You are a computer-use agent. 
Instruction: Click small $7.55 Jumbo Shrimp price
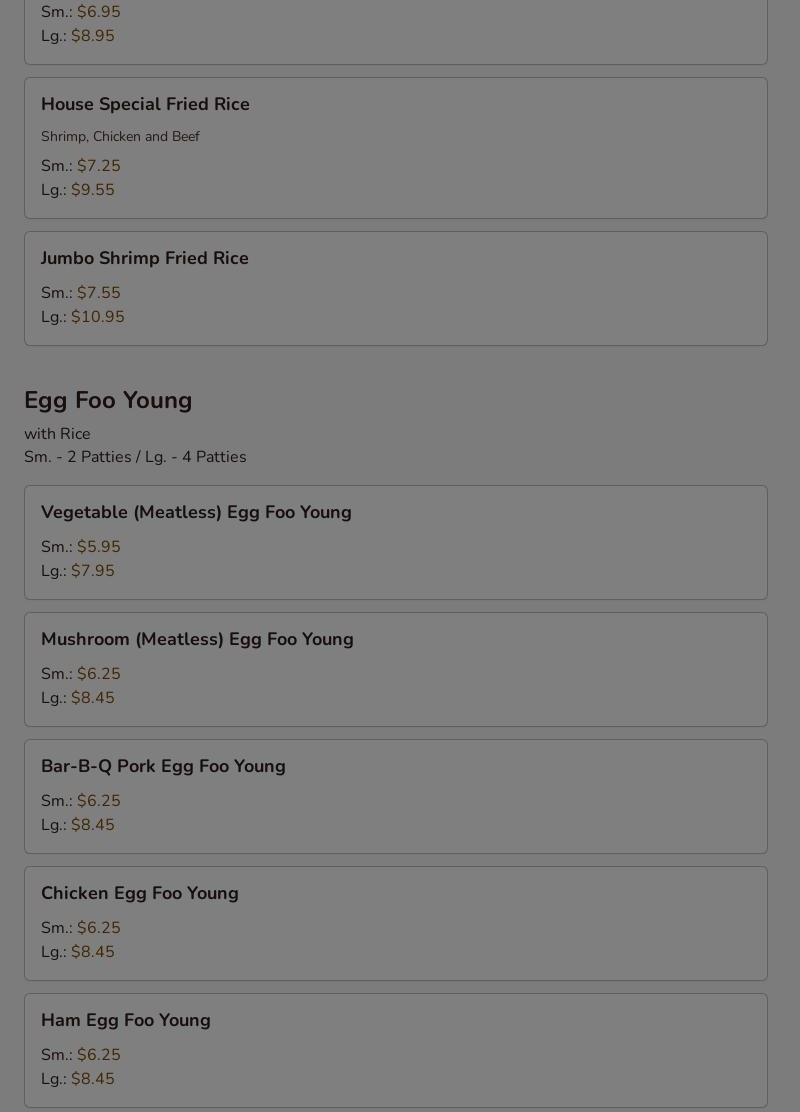(99, 292)
